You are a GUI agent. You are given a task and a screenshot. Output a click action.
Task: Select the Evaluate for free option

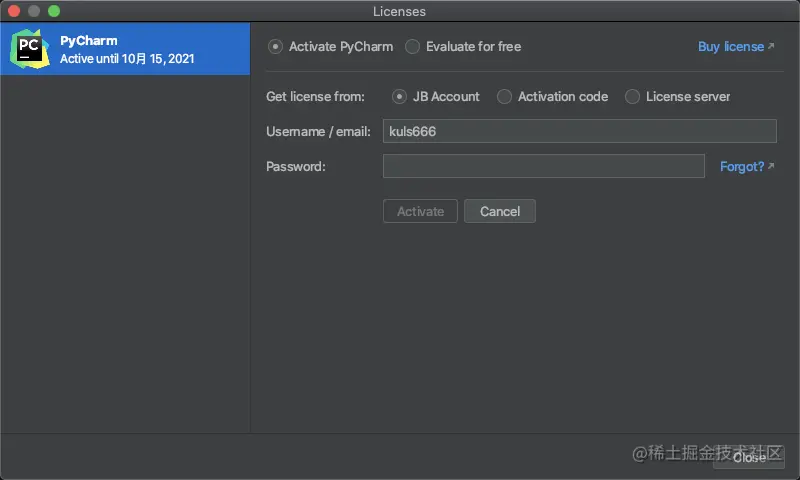(412, 47)
